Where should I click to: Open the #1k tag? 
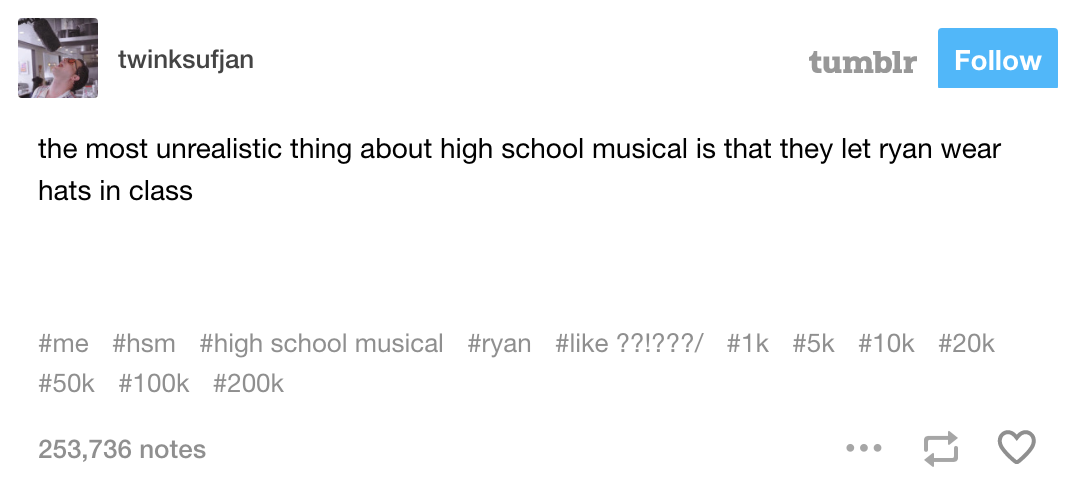[x=747, y=343]
